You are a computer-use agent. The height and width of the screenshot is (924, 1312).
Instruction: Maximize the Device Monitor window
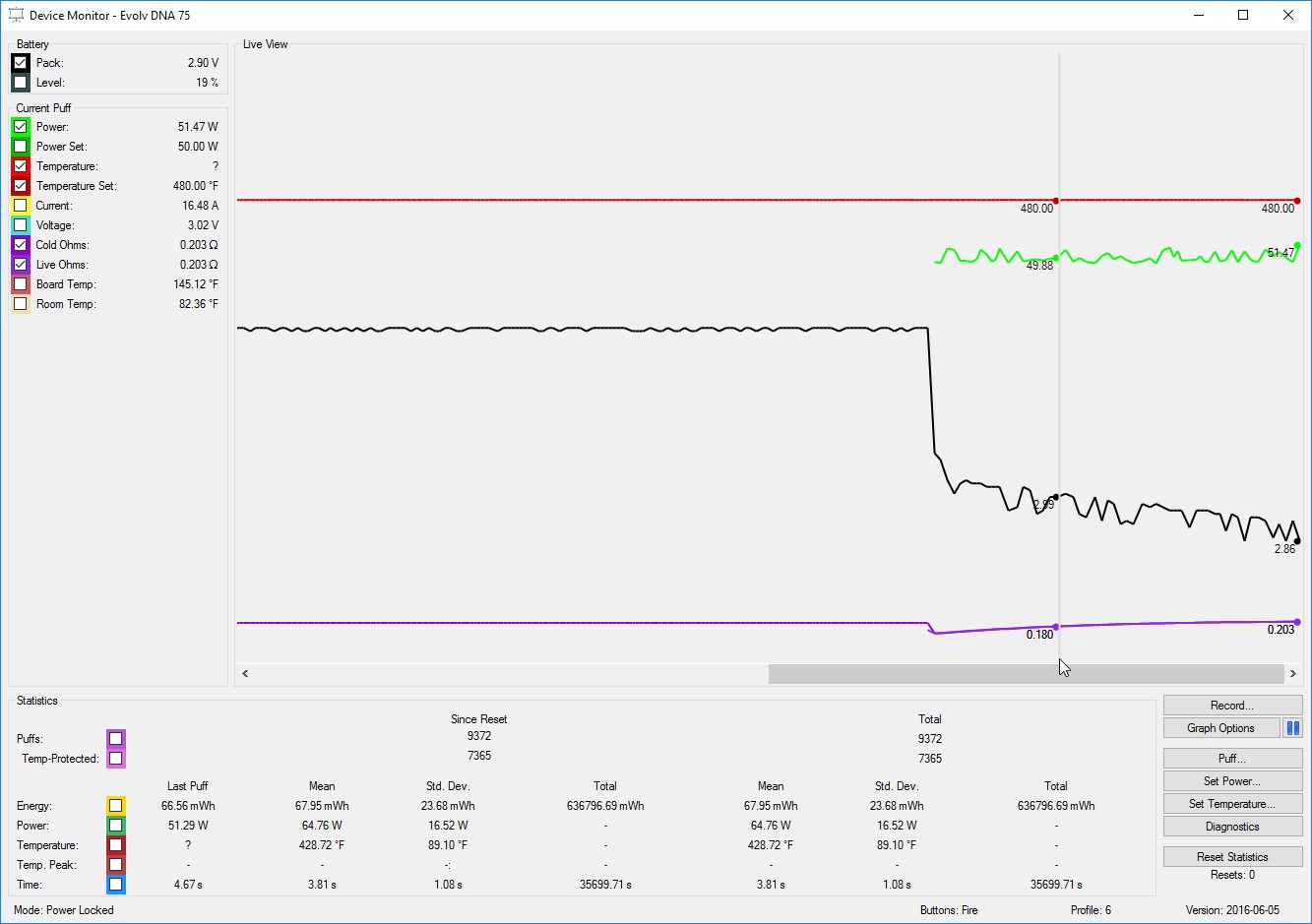(x=1243, y=15)
